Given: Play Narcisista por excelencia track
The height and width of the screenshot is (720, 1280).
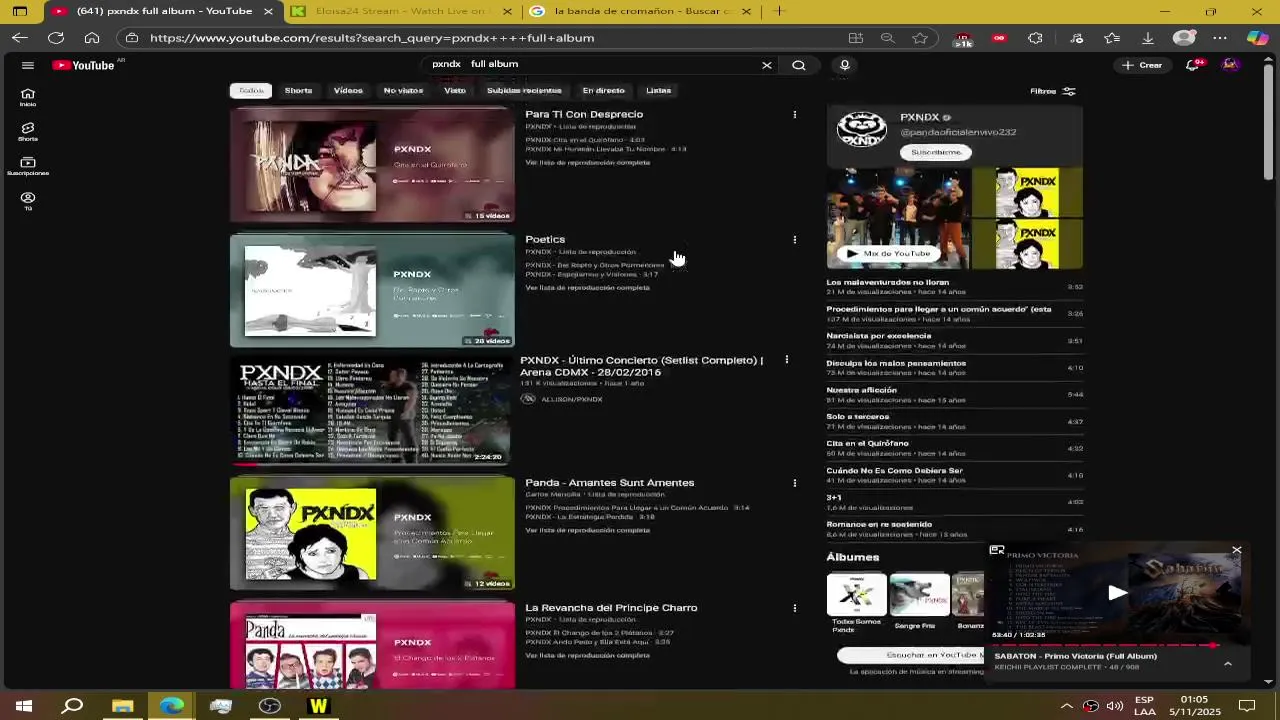Looking at the screenshot, I should coord(954,341).
